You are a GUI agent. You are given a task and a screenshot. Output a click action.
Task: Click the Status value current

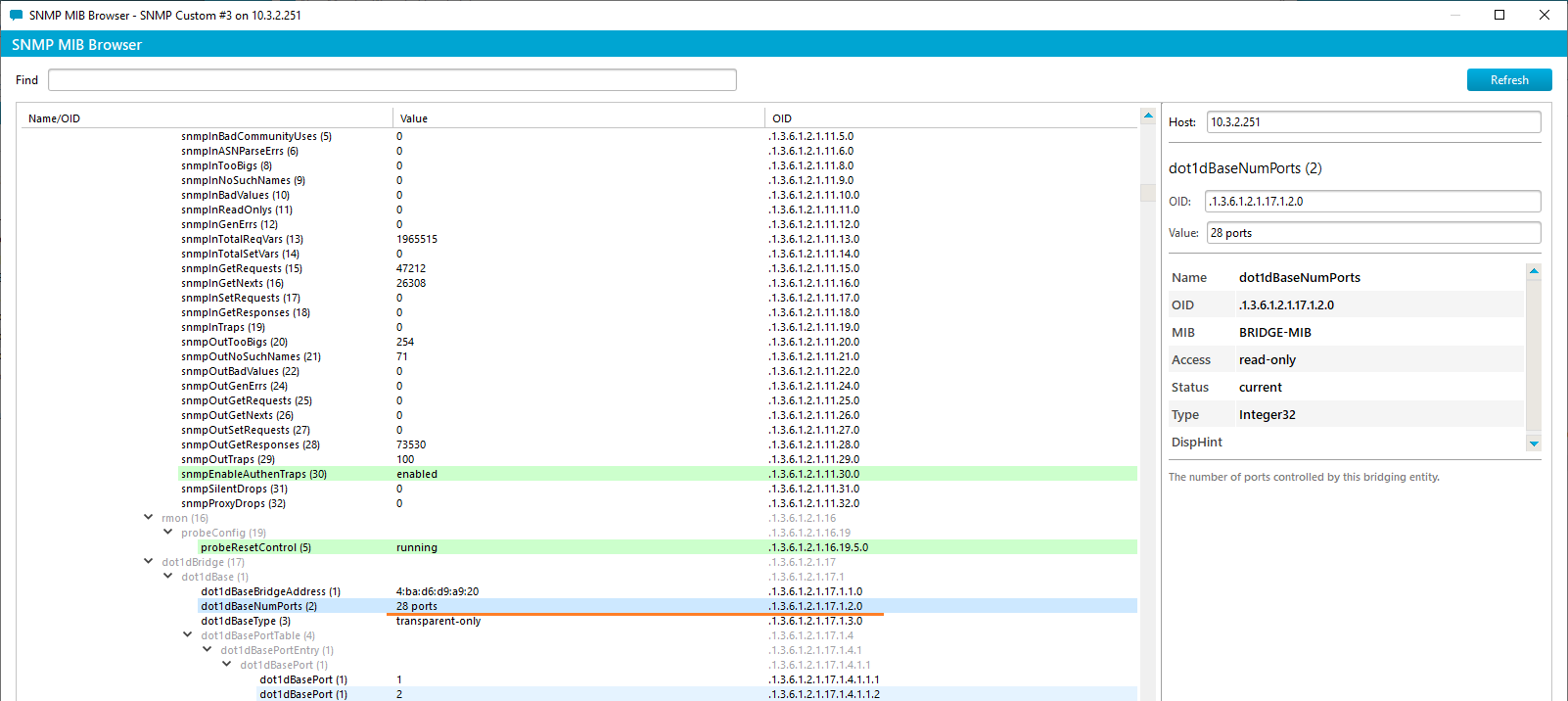coord(1261,388)
